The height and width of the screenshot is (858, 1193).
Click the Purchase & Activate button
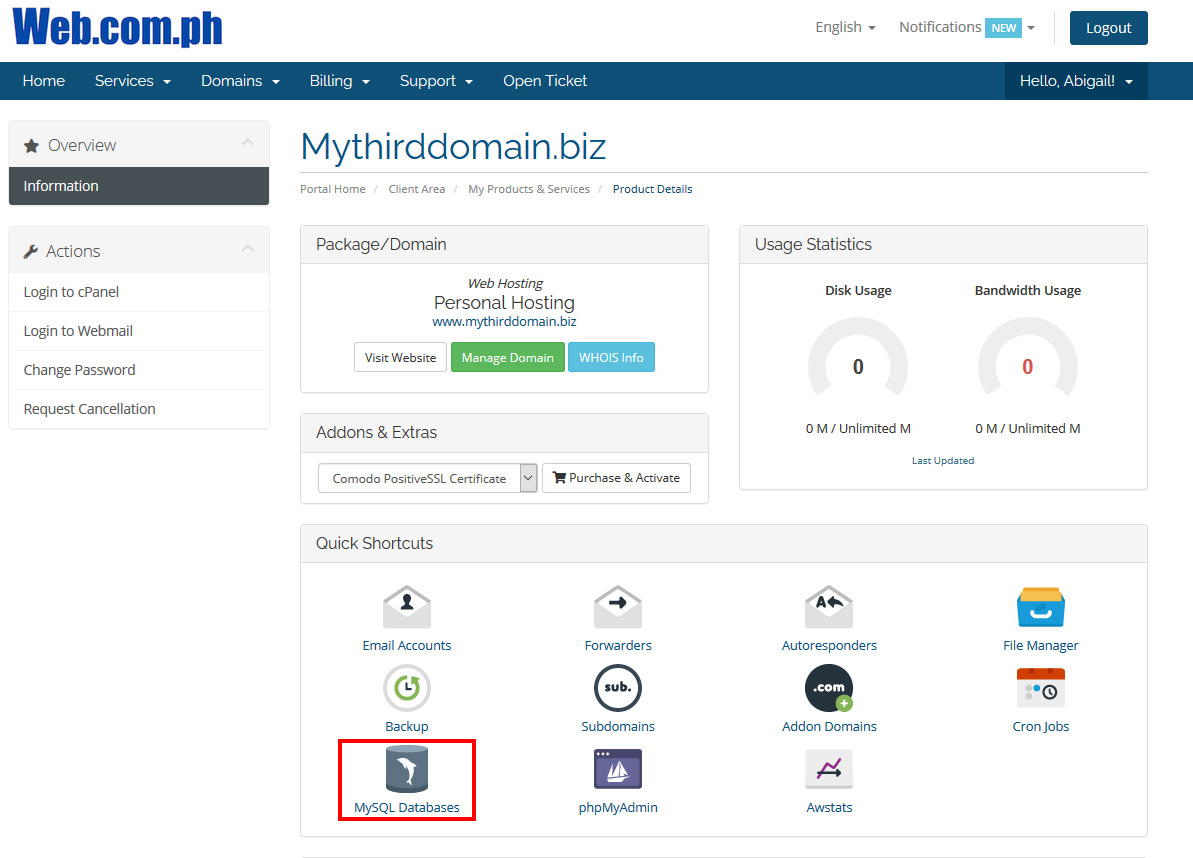(x=616, y=478)
